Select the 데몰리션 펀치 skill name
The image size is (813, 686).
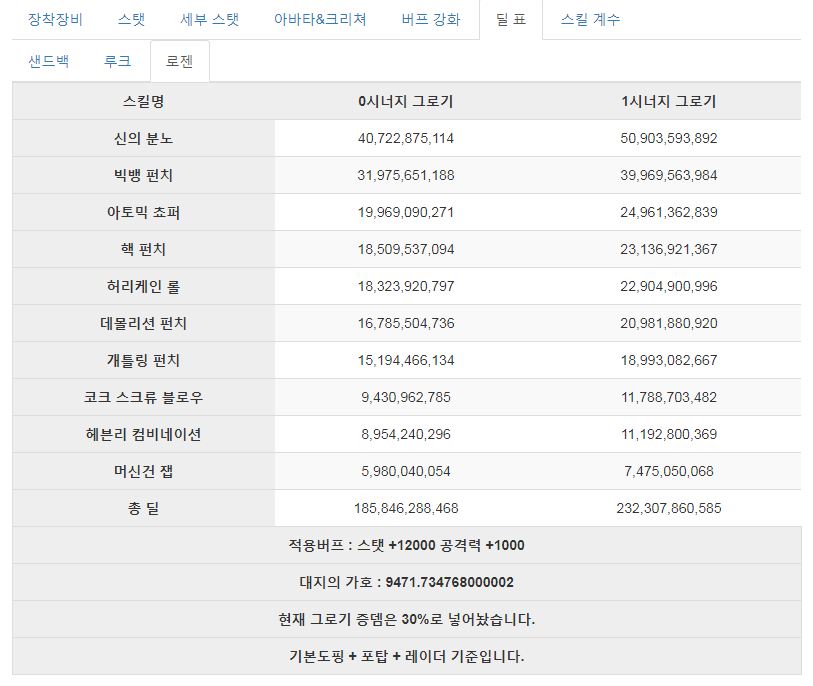coord(144,324)
